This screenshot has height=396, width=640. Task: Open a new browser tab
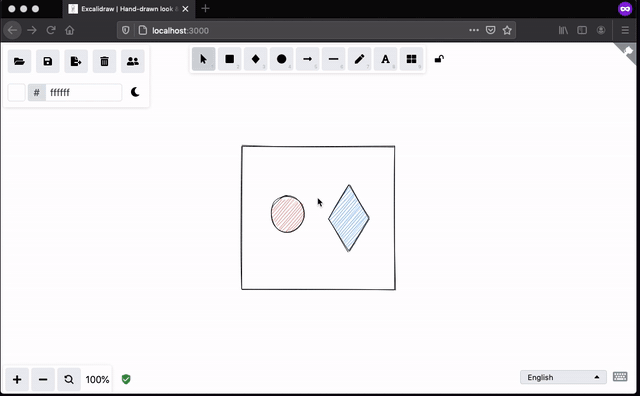coord(205,9)
